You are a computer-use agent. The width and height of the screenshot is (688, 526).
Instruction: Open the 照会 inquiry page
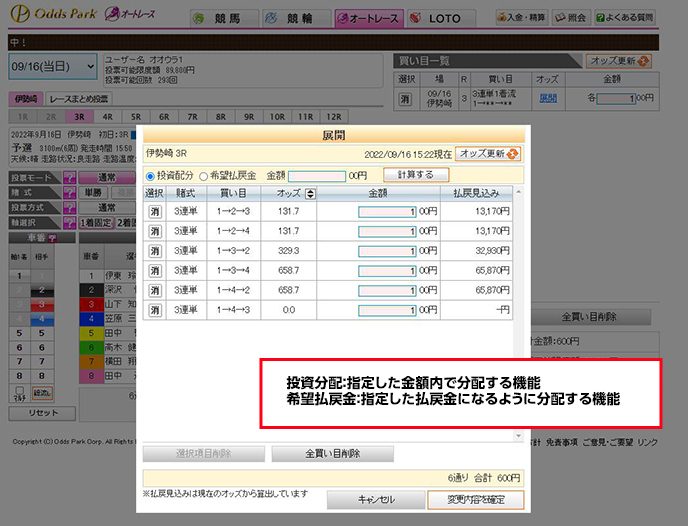click(570, 18)
